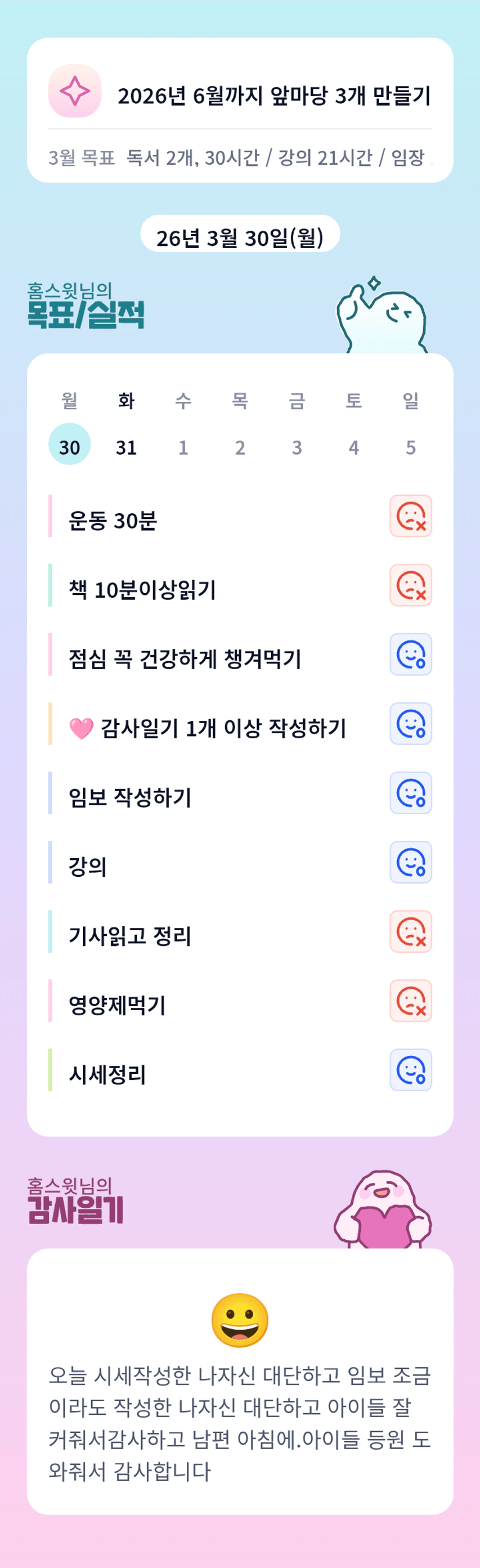This screenshot has width=480, height=1568.
Task: Expand the 3월 목표 summary line
Action: pyautogui.click(x=240, y=158)
